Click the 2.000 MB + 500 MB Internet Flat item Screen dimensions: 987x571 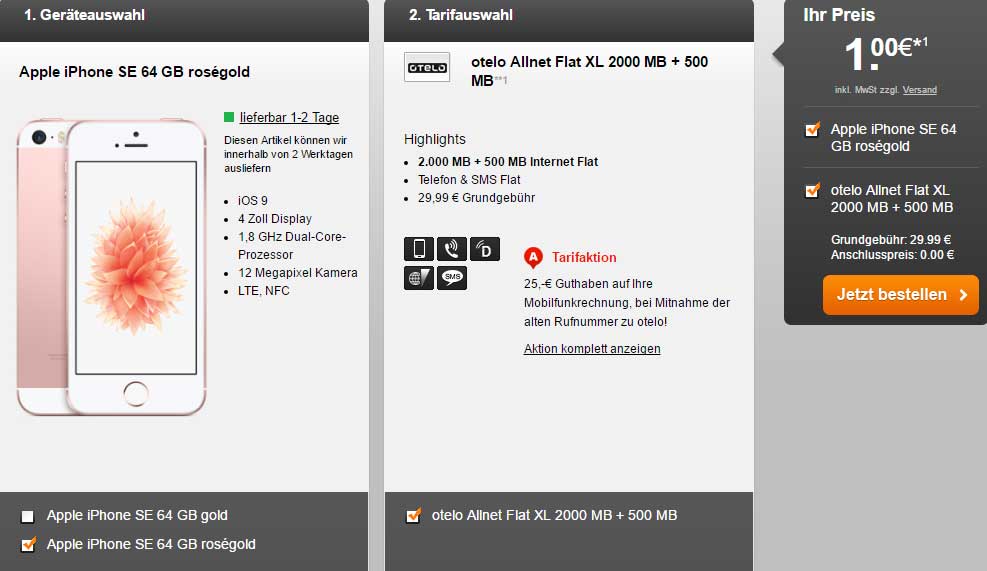coord(507,162)
